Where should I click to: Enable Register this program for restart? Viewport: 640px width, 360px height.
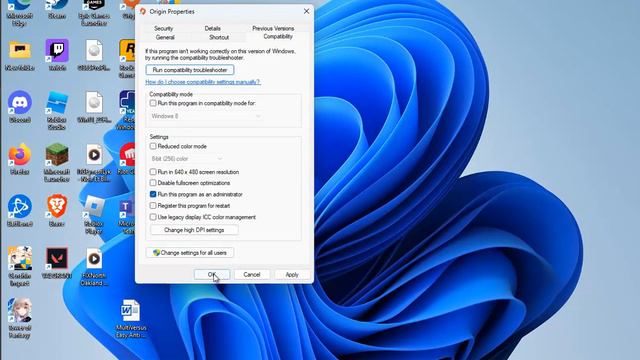153,206
